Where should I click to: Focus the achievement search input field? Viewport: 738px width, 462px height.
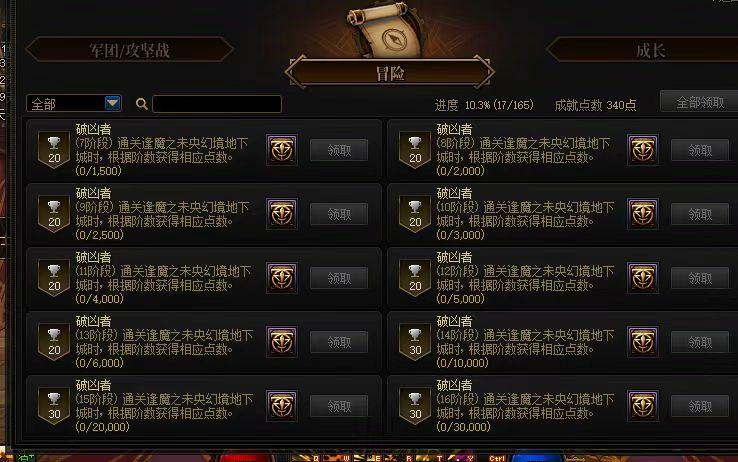click(x=217, y=104)
